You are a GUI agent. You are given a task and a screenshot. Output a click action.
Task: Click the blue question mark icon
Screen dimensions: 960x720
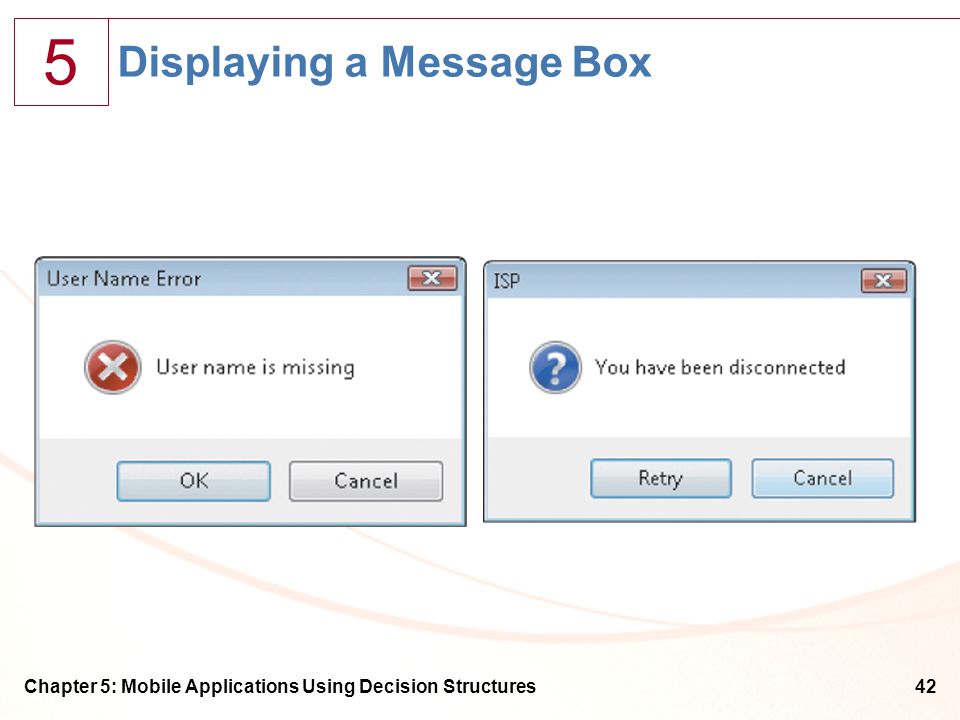tap(555, 367)
